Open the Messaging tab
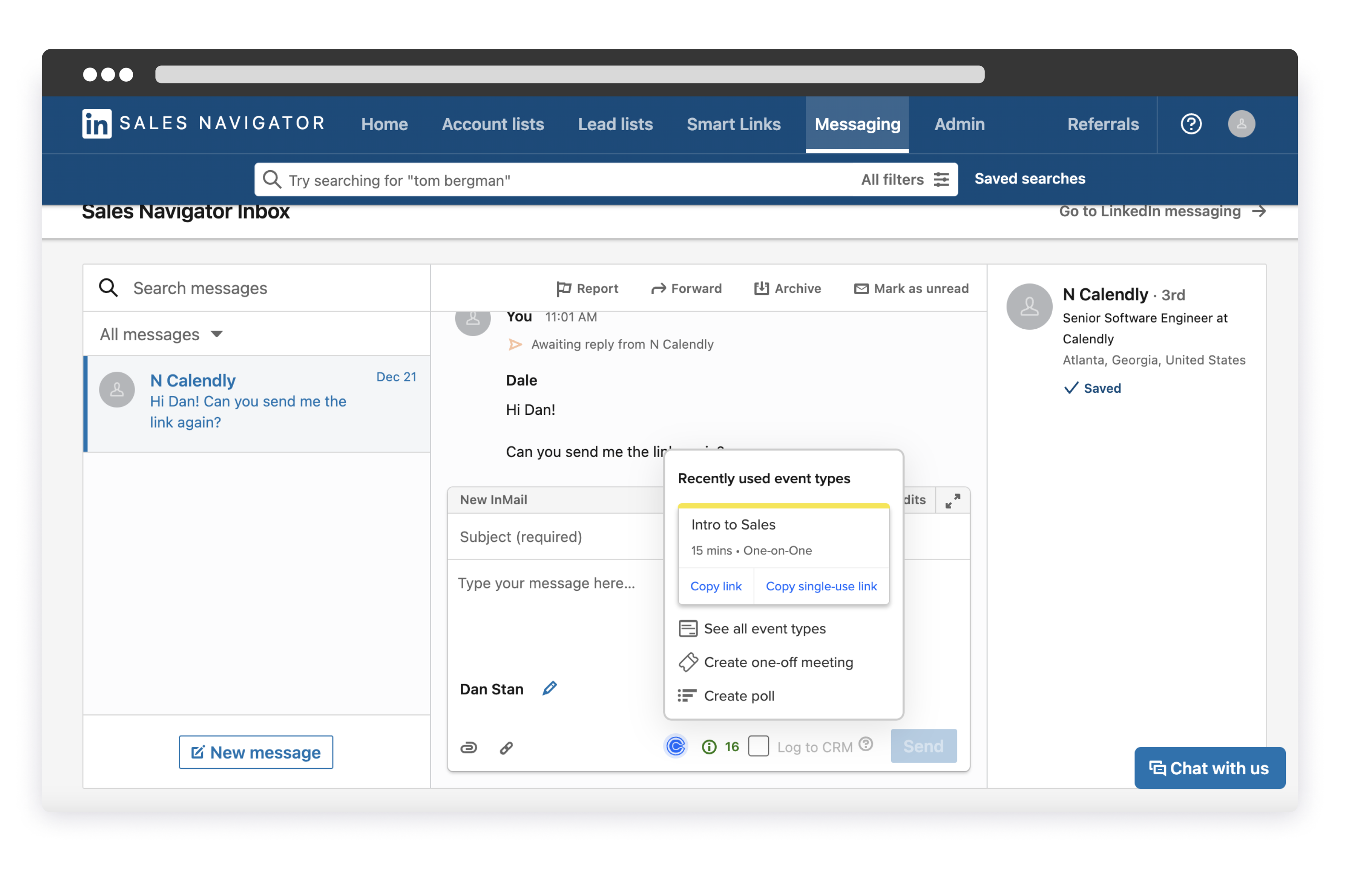The width and height of the screenshot is (1372, 872). pos(857,124)
